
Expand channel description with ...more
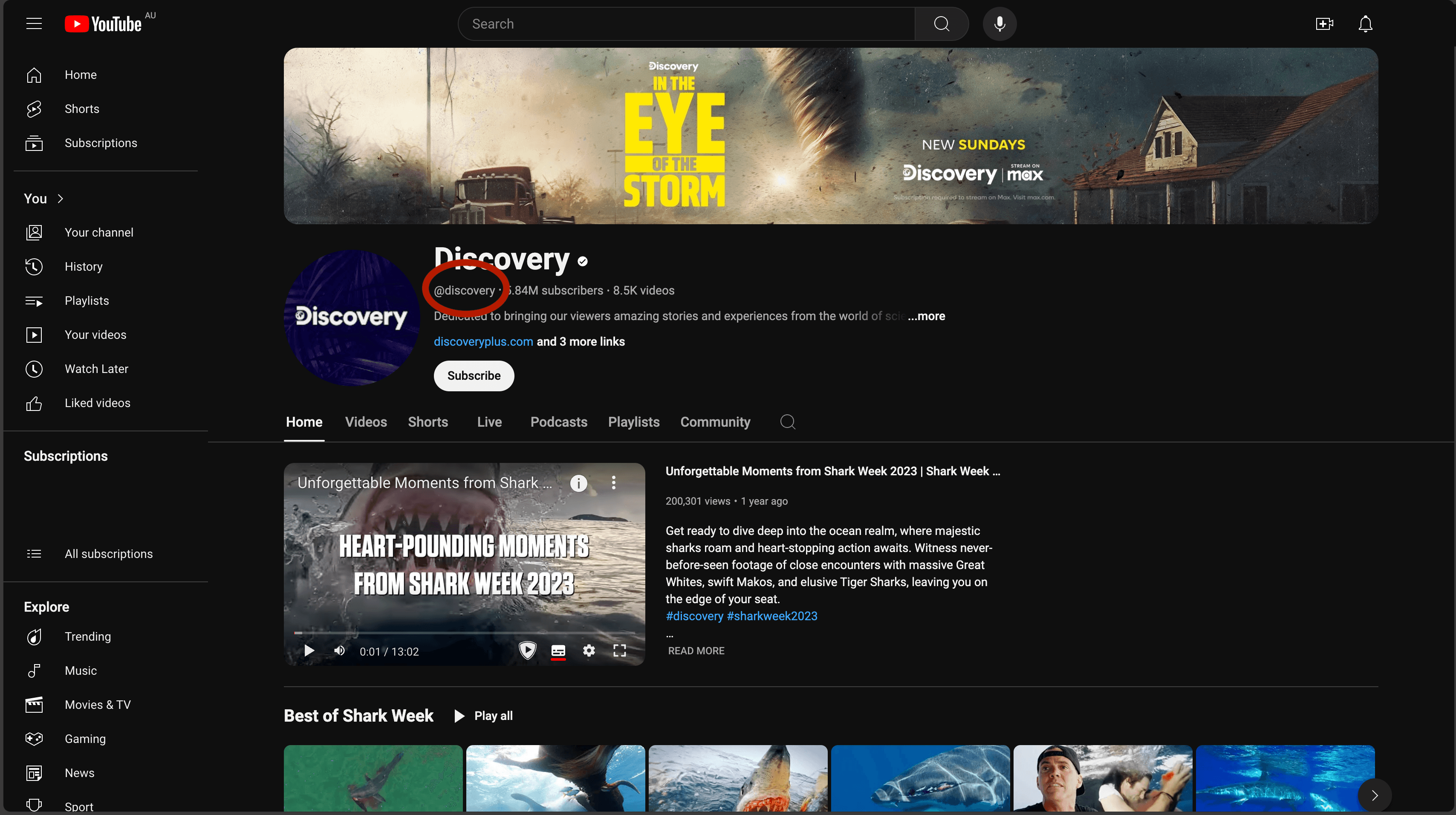pos(926,316)
